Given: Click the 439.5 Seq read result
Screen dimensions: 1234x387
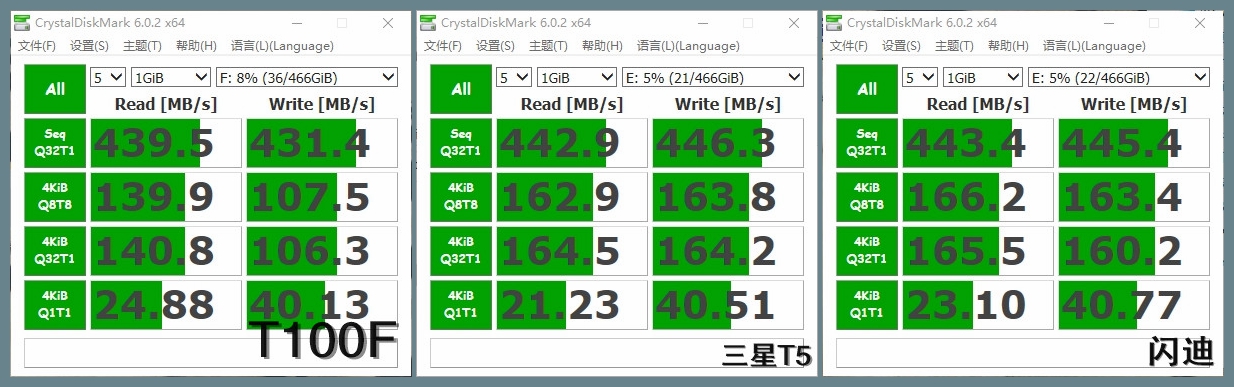Looking at the screenshot, I should (166, 143).
